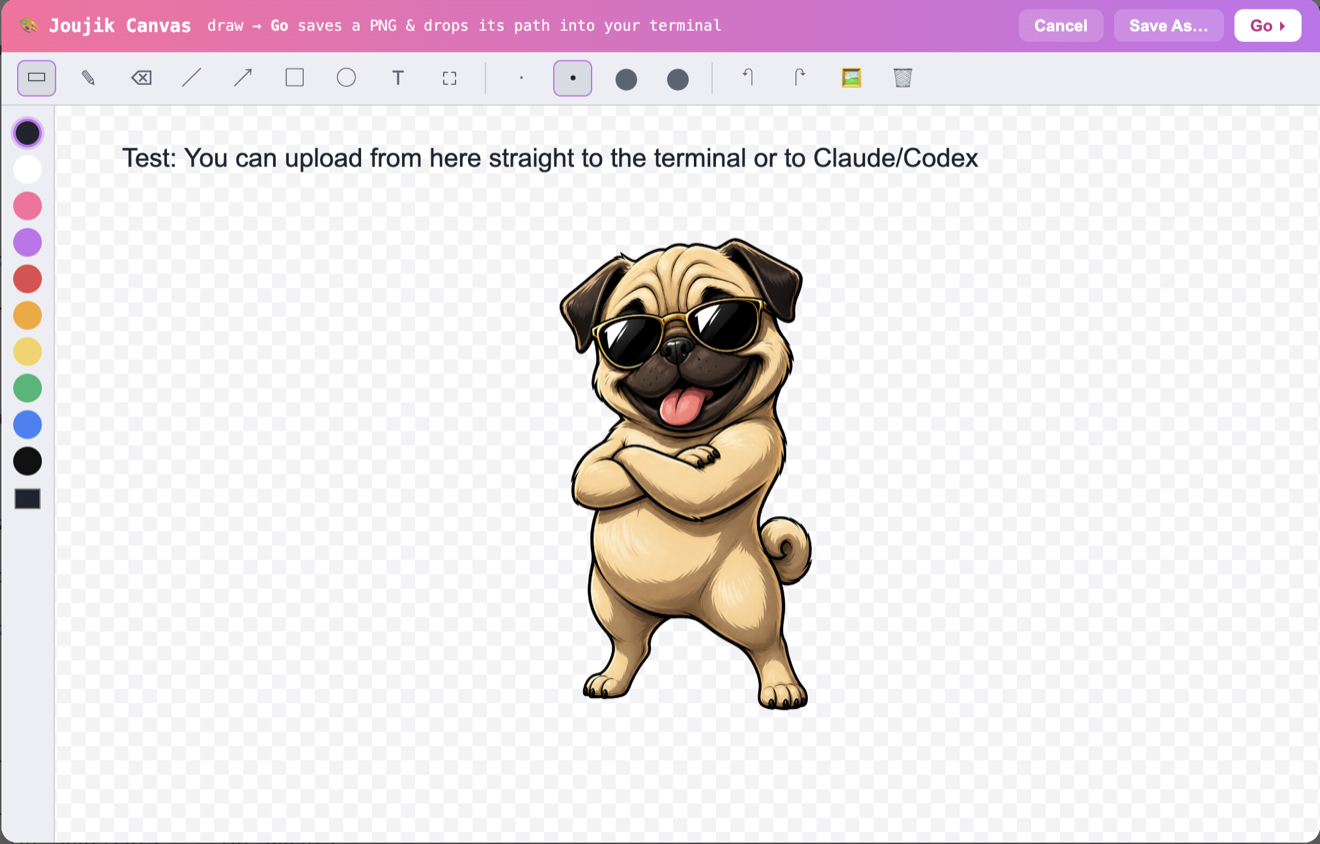
Task: Click the Cancel button
Action: coord(1061,26)
